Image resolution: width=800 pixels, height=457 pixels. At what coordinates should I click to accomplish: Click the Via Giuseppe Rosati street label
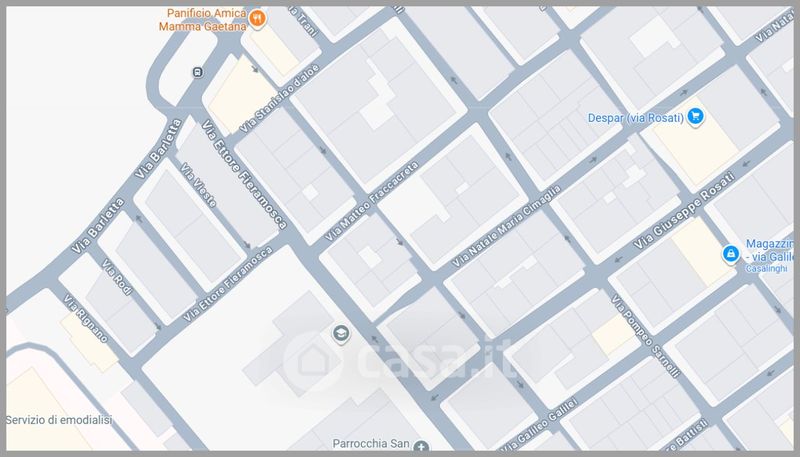point(683,212)
